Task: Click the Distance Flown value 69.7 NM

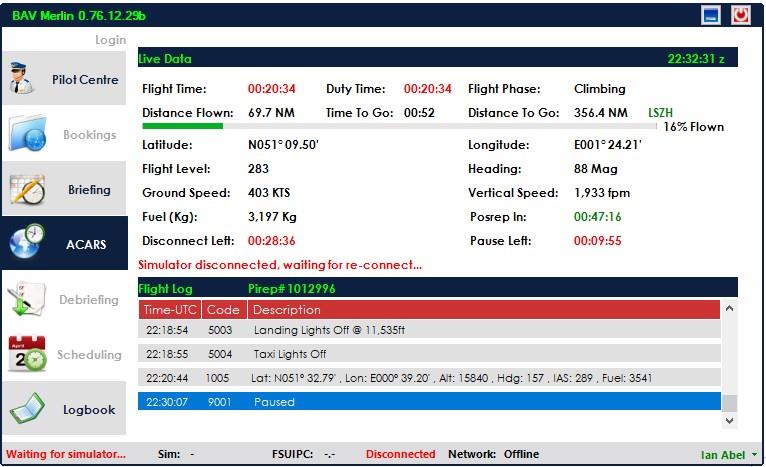Action: point(271,113)
